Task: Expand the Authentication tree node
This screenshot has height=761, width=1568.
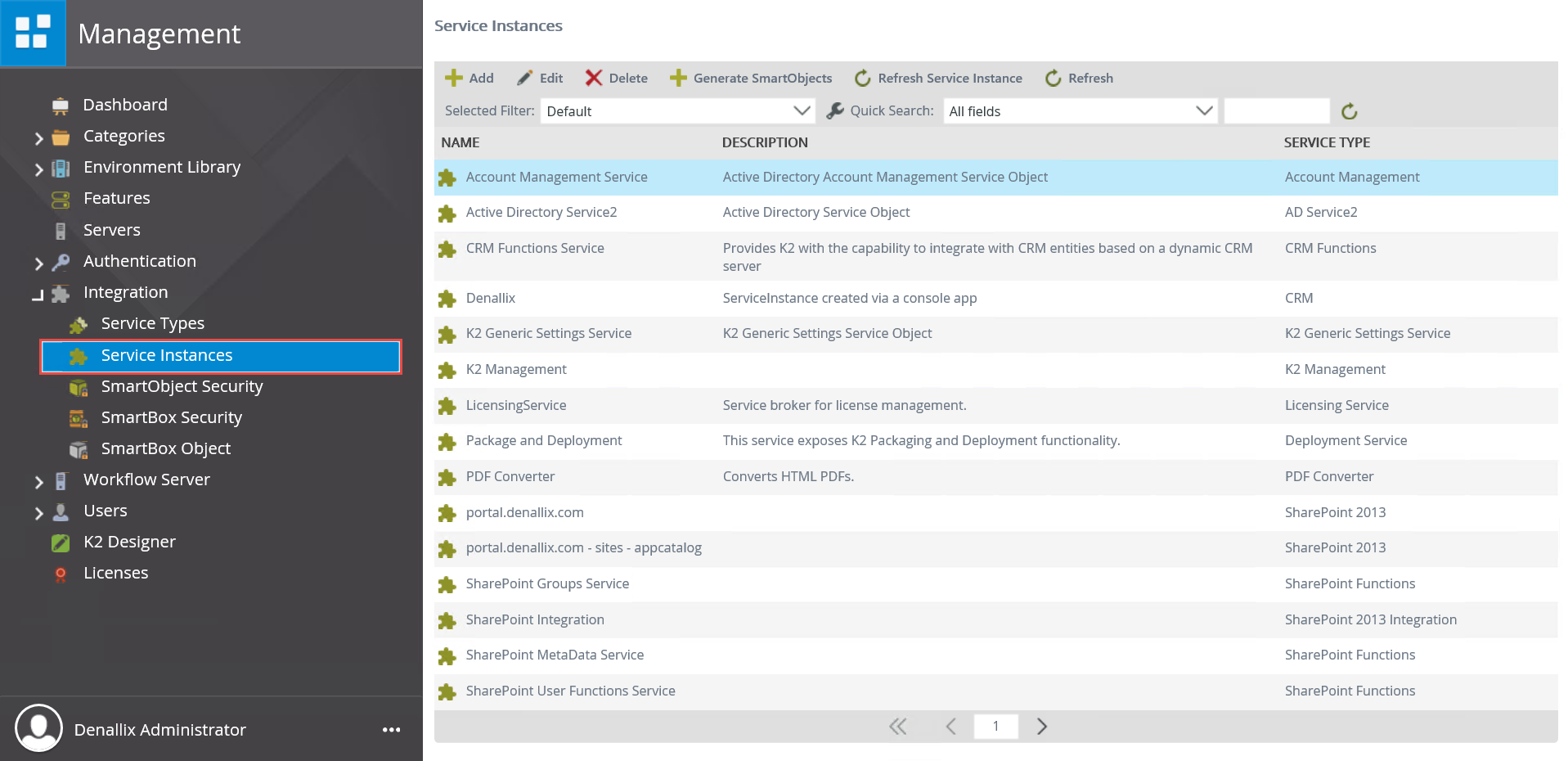Action: pyautogui.click(x=38, y=263)
